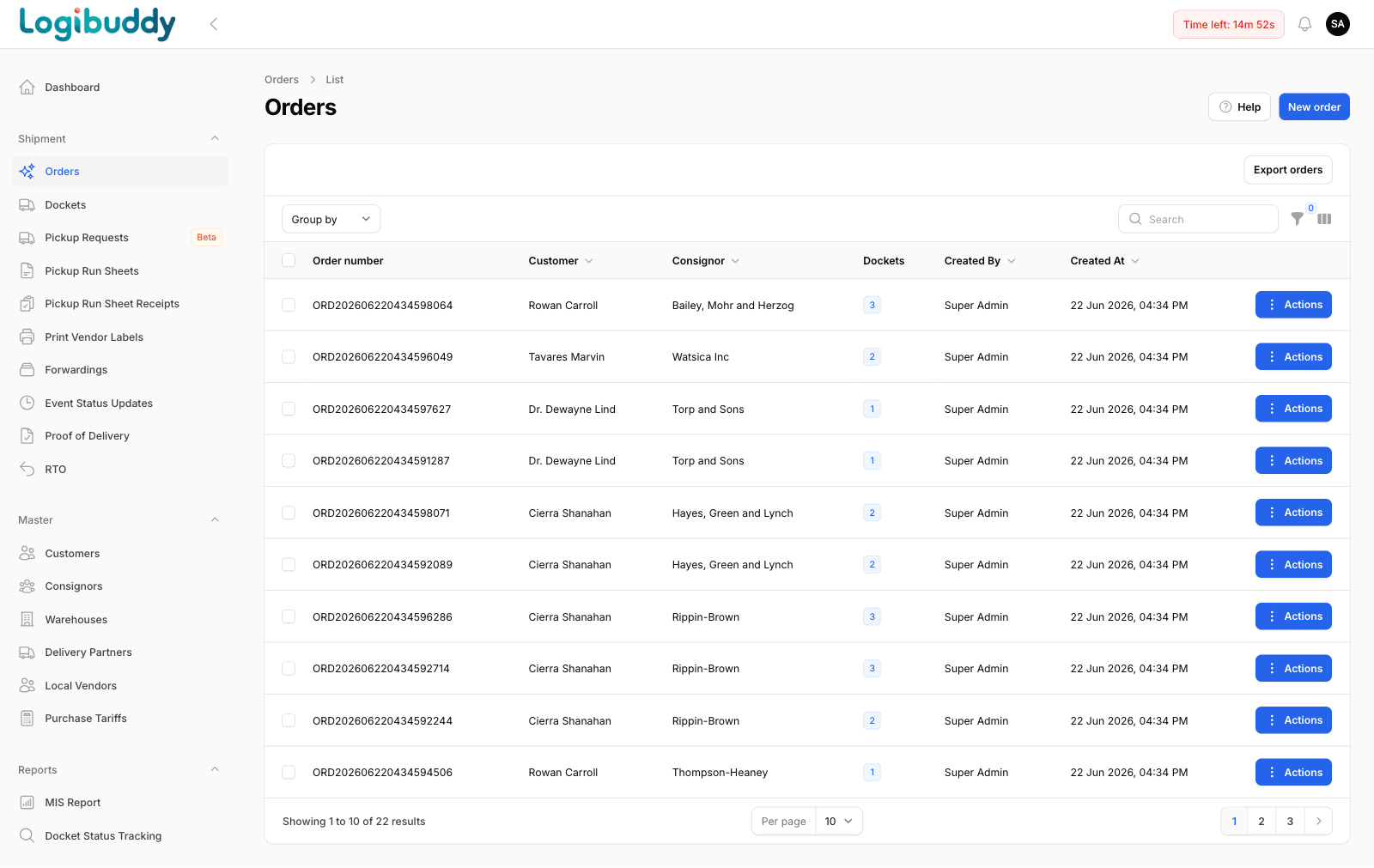Image resolution: width=1374 pixels, height=868 pixels.
Task: Click the Event Status Updates clock icon
Action: (27, 403)
